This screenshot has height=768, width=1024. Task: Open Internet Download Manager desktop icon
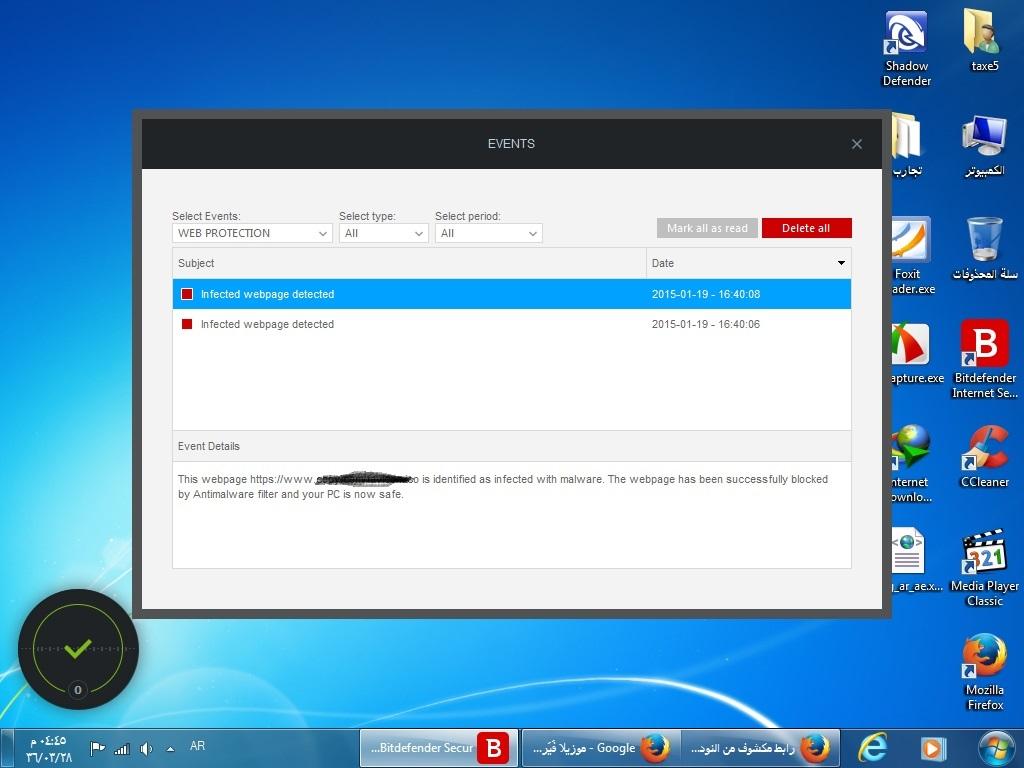(911, 464)
